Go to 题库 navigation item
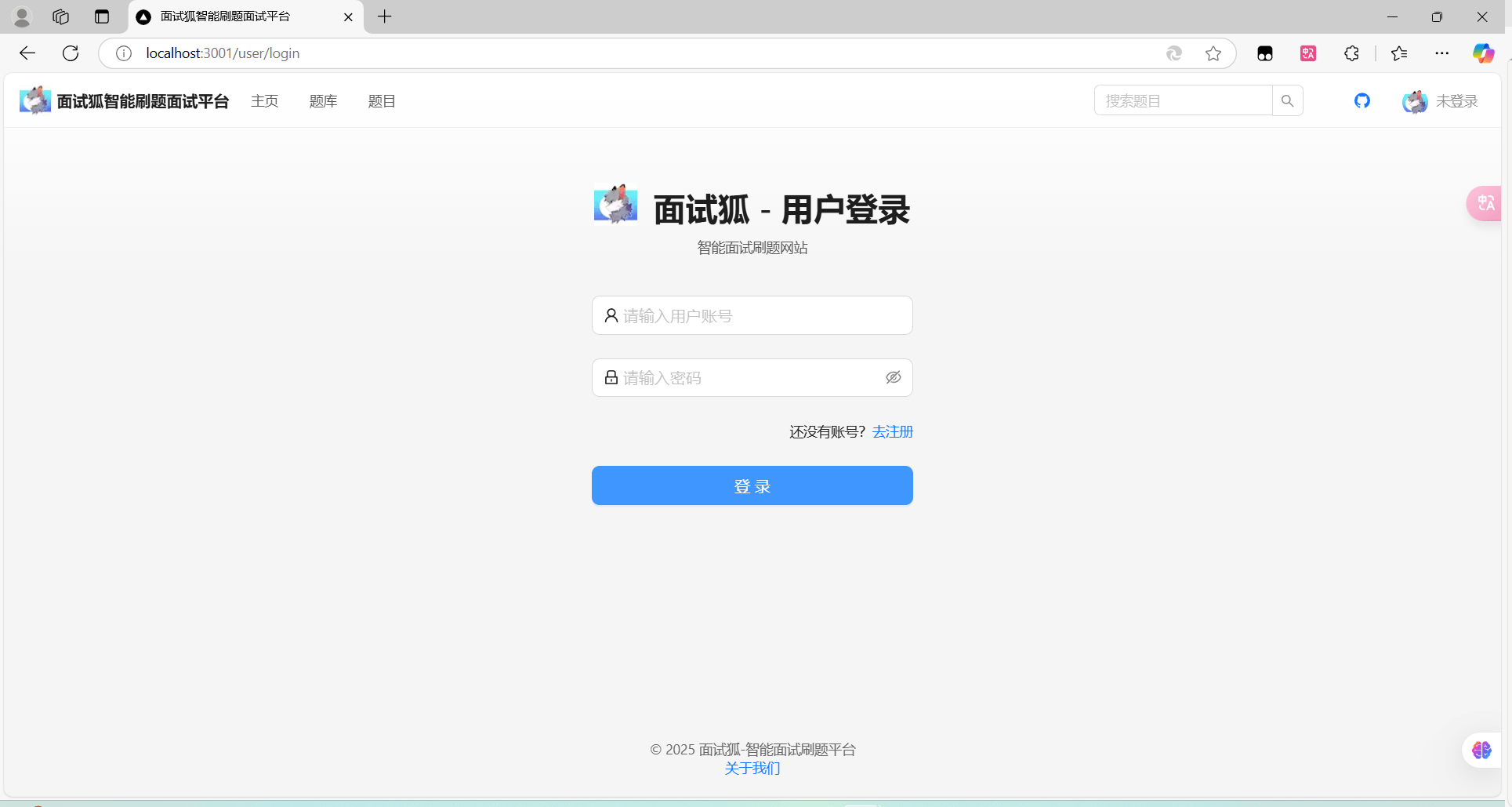The height and width of the screenshot is (807, 1512). pyautogui.click(x=323, y=101)
